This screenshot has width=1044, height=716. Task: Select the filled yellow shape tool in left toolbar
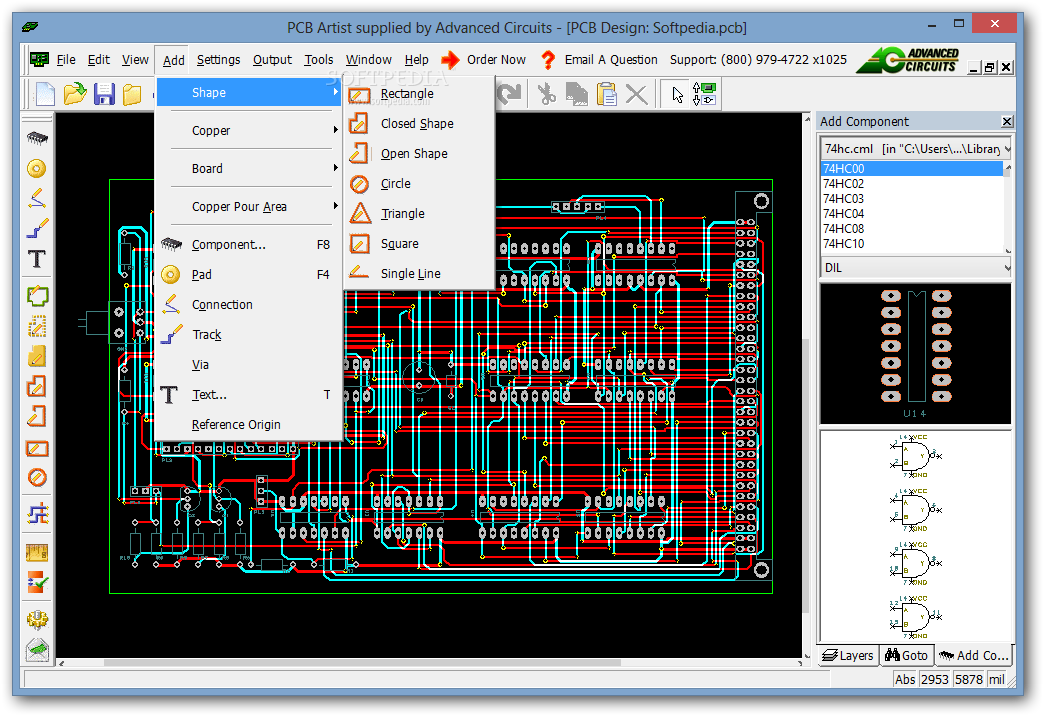[37, 356]
